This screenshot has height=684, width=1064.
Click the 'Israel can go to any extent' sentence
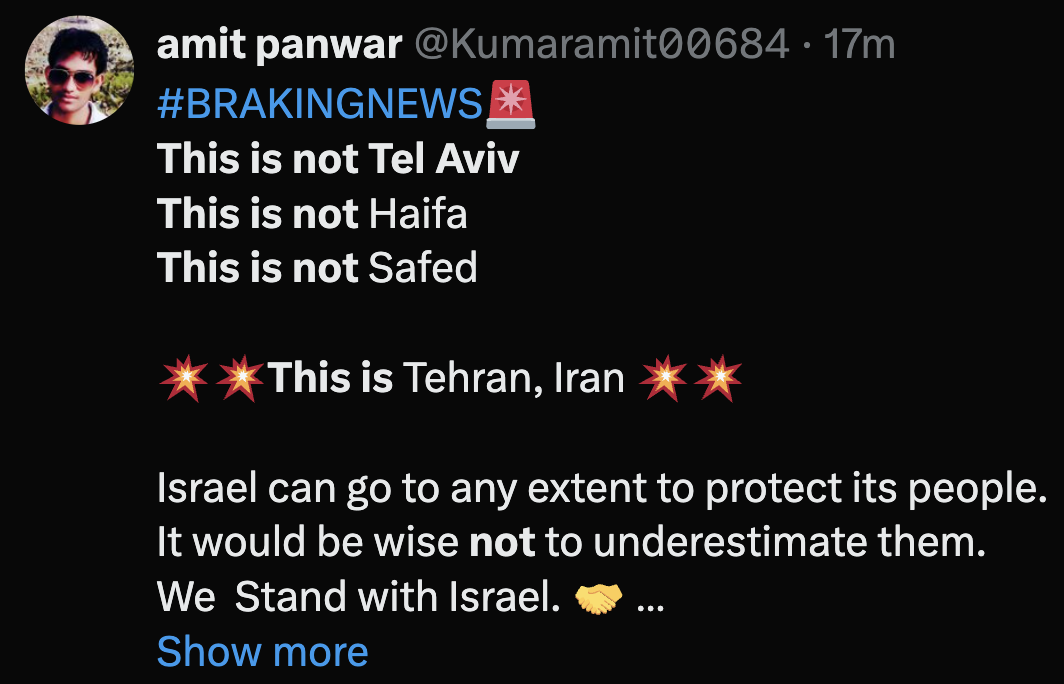[600, 488]
